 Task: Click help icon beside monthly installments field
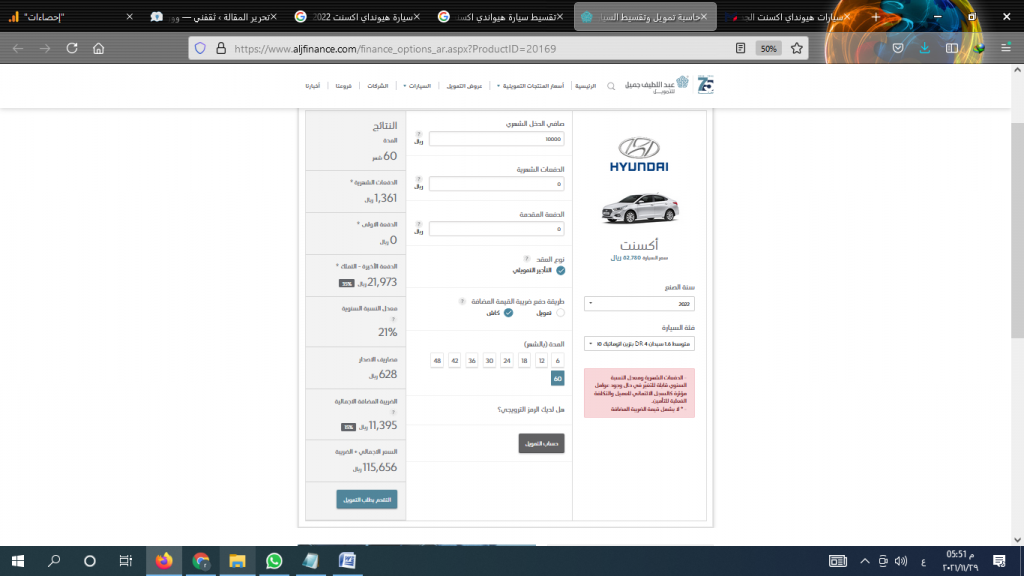(x=419, y=179)
